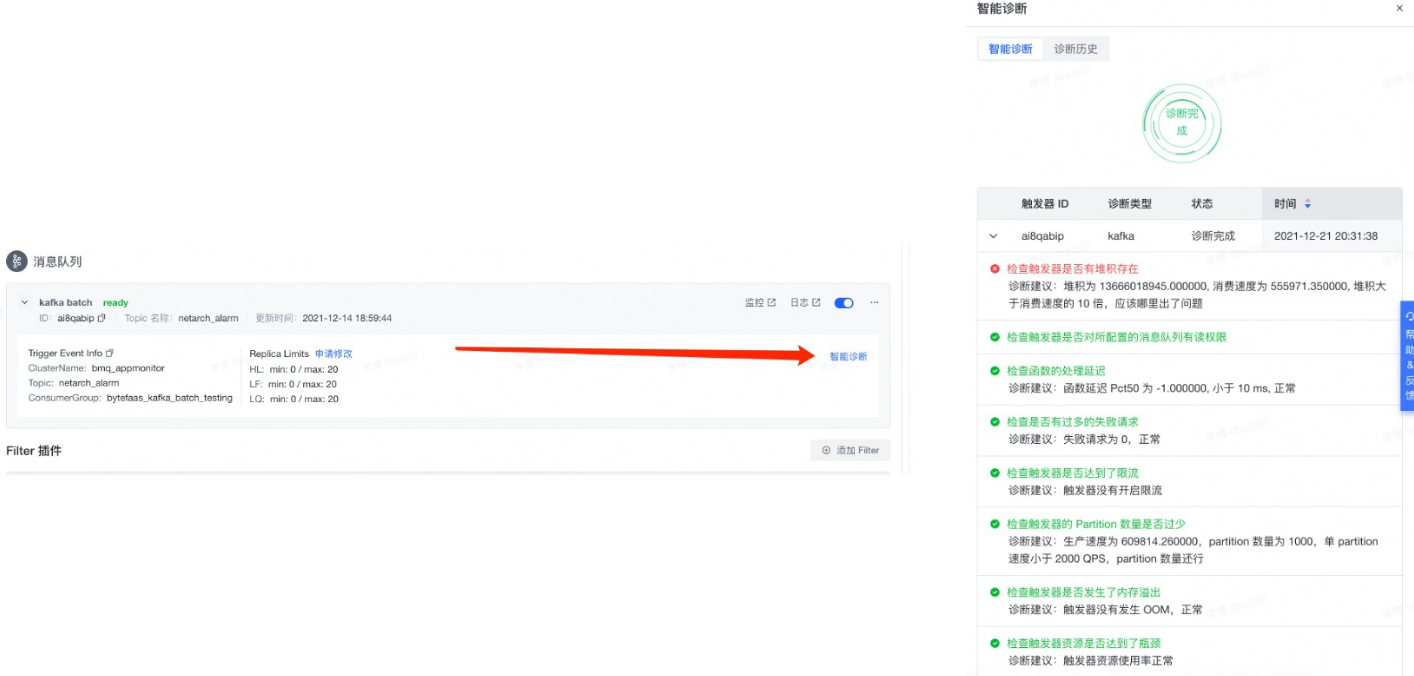Switch to the 诊断历史 tab

[1076, 48]
